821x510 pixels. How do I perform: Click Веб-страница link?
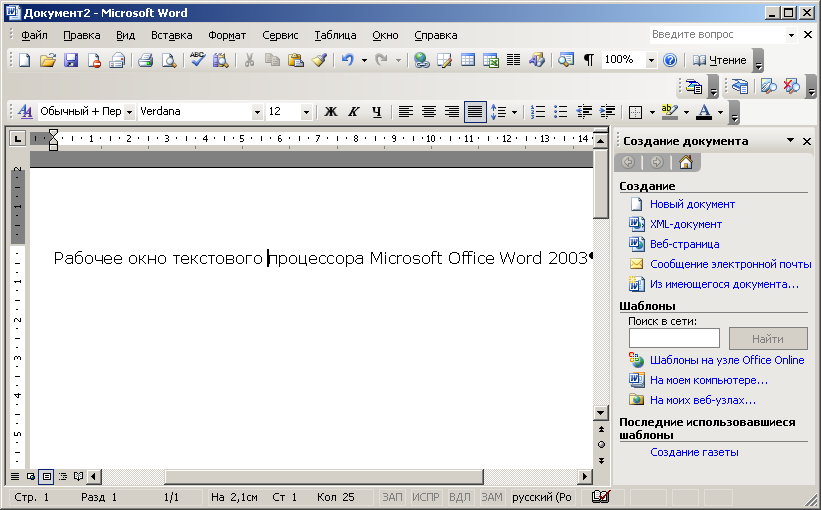click(684, 244)
